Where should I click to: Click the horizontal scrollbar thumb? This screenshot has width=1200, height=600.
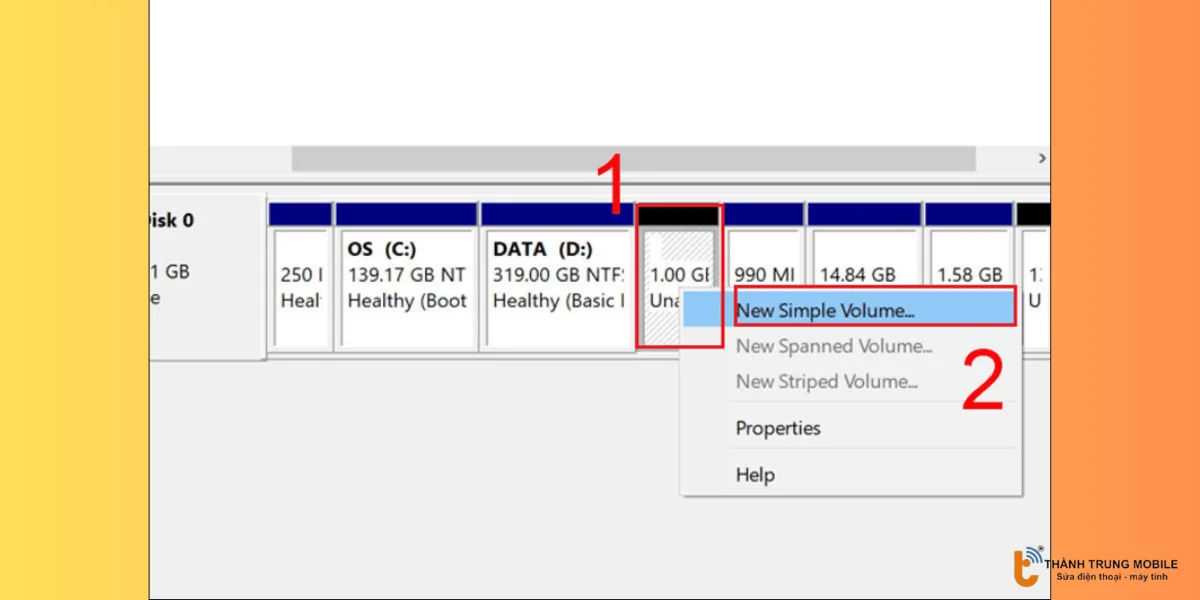[x=632, y=159]
